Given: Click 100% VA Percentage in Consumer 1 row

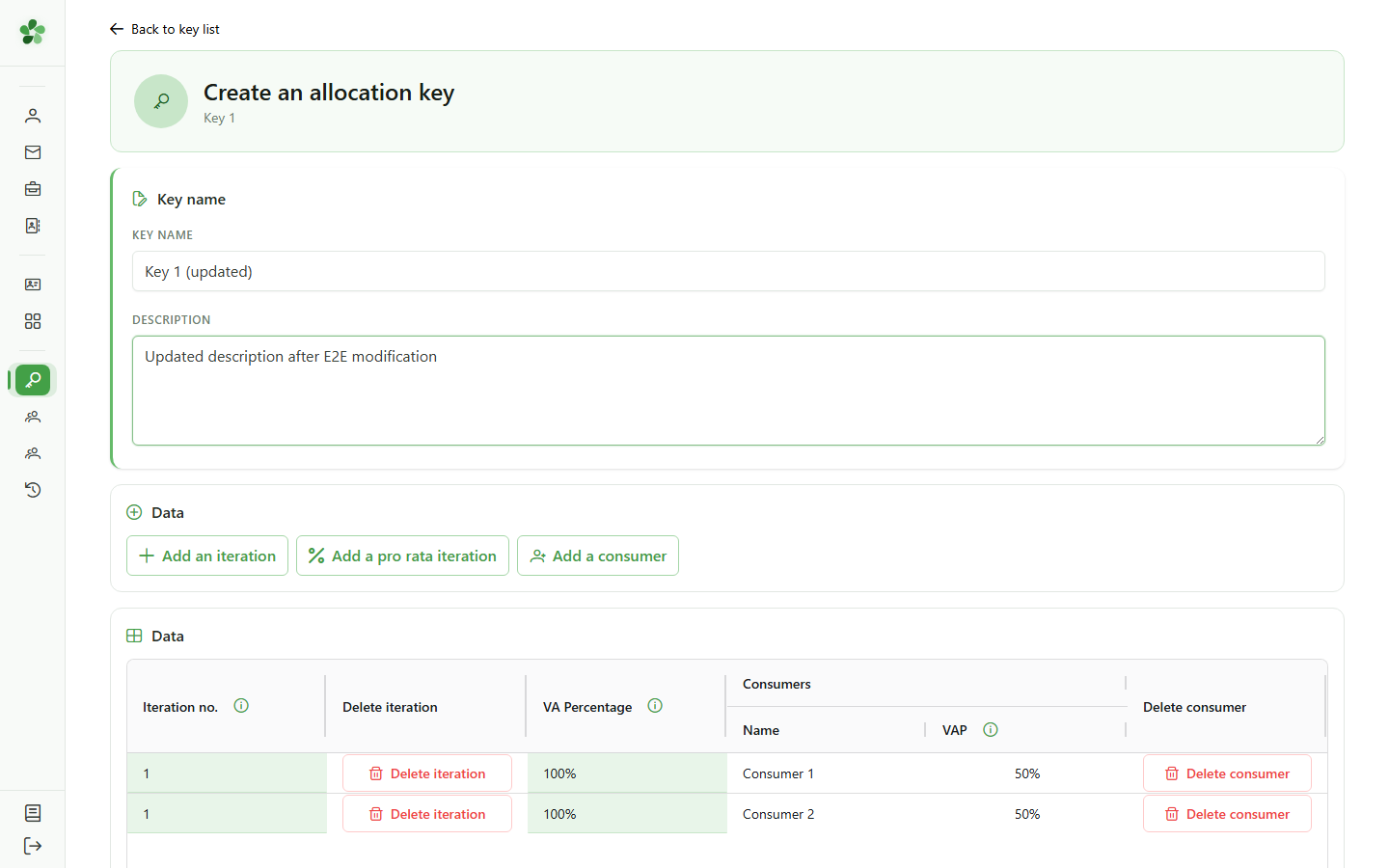Looking at the screenshot, I should coord(559,773).
